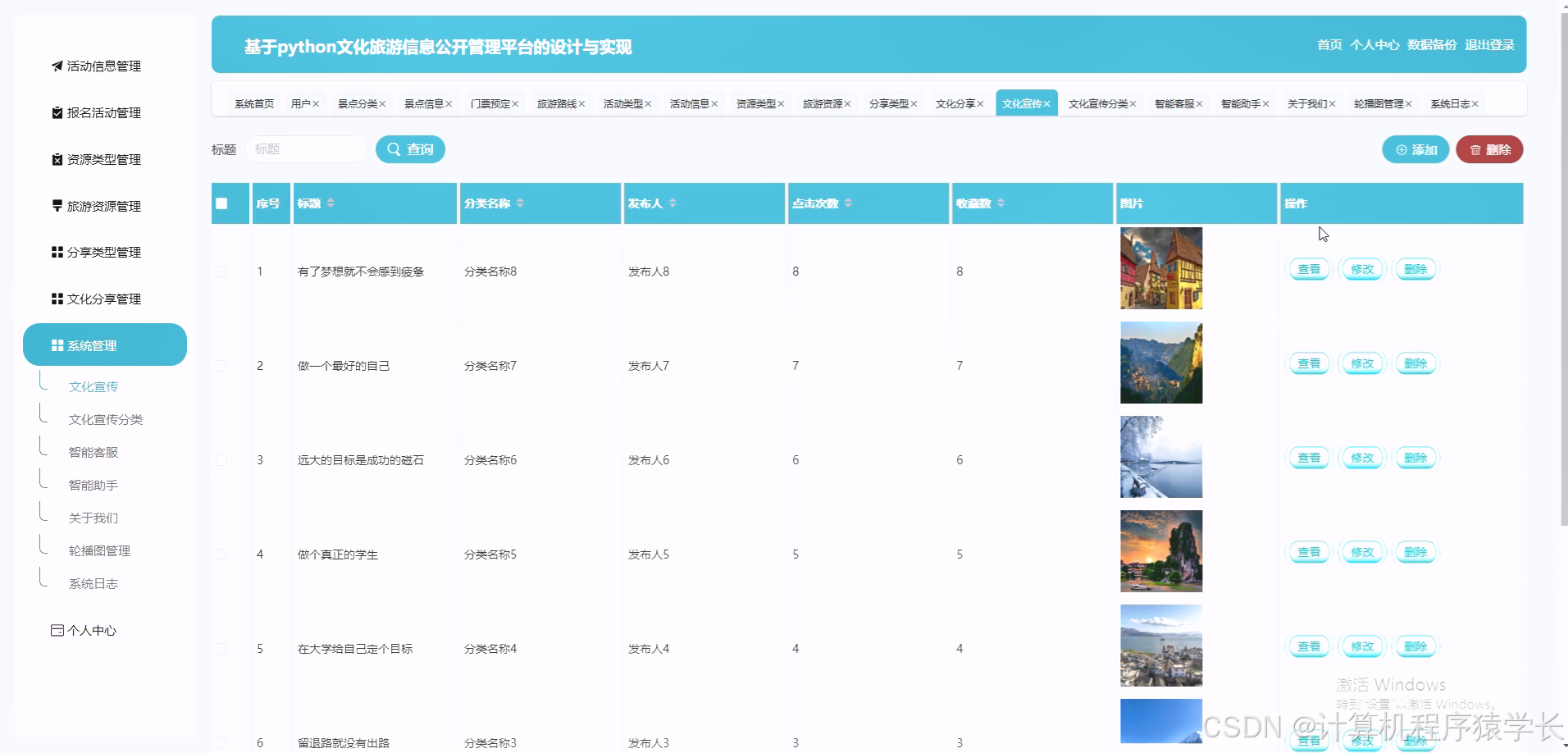Sort by 点击次数 column arrows
Image resolution: width=1568 pixels, height=753 pixels.
pos(848,203)
